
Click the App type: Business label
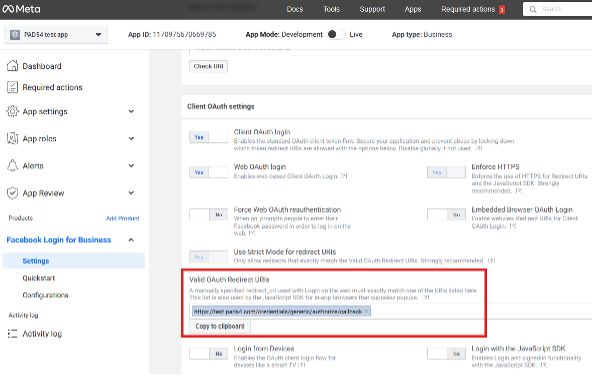click(422, 34)
